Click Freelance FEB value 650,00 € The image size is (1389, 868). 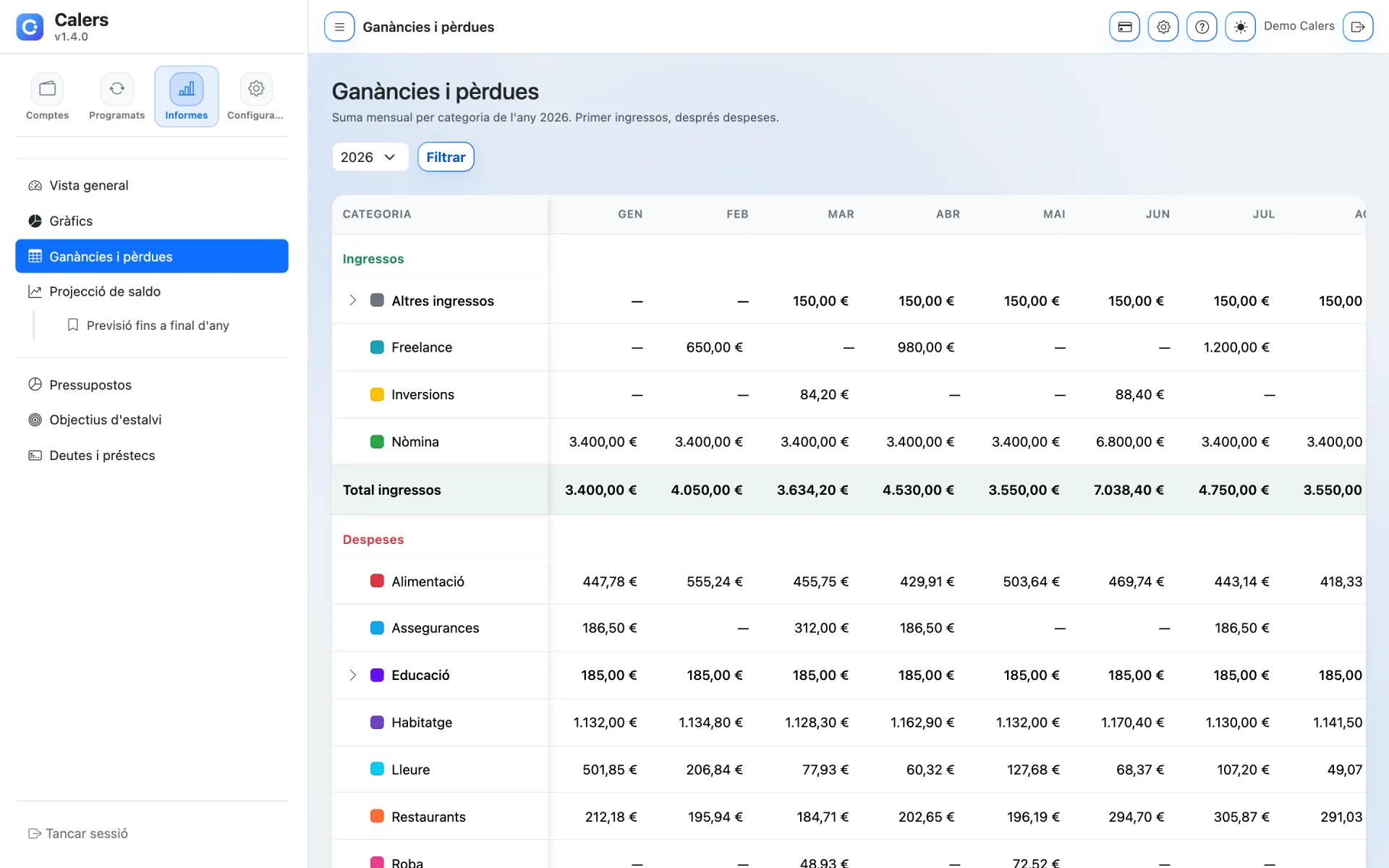pyautogui.click(x=714, y=347)
